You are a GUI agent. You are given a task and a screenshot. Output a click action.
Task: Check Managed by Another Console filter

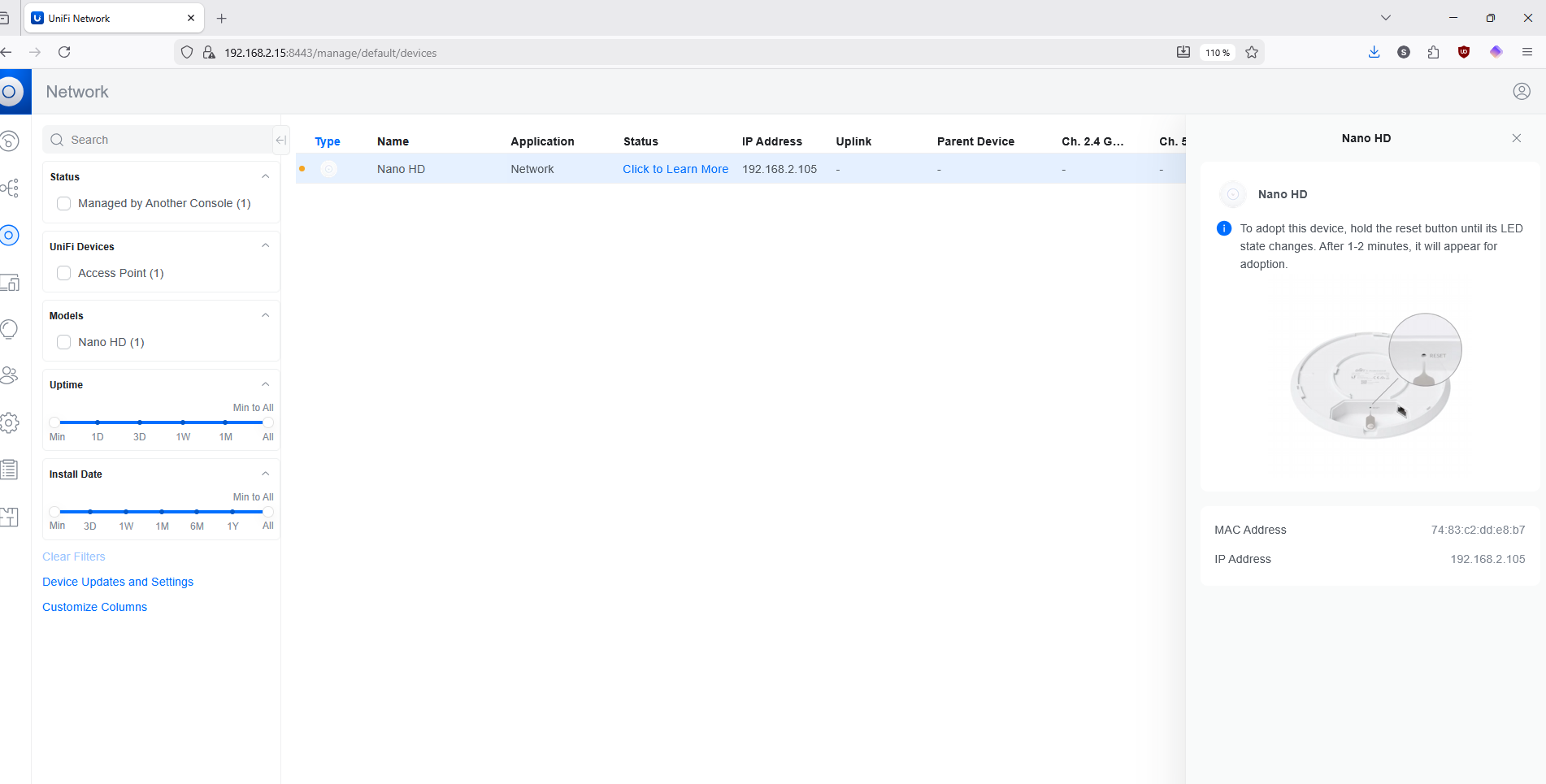[64, 204]
